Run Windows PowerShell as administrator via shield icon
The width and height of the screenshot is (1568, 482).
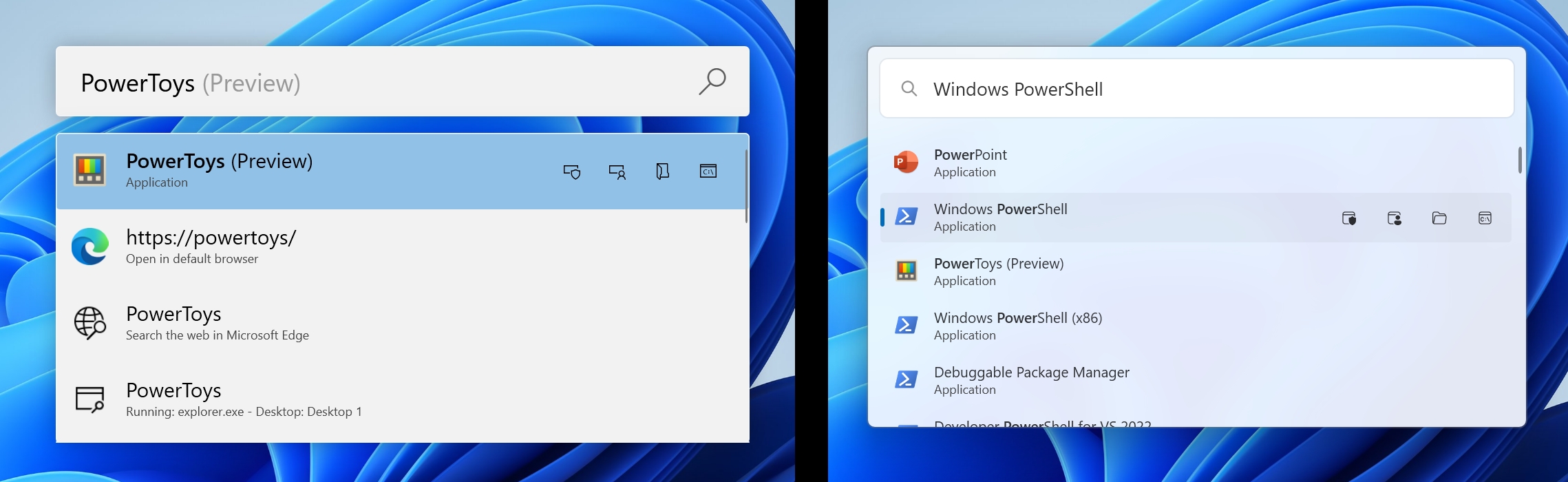1349,218
